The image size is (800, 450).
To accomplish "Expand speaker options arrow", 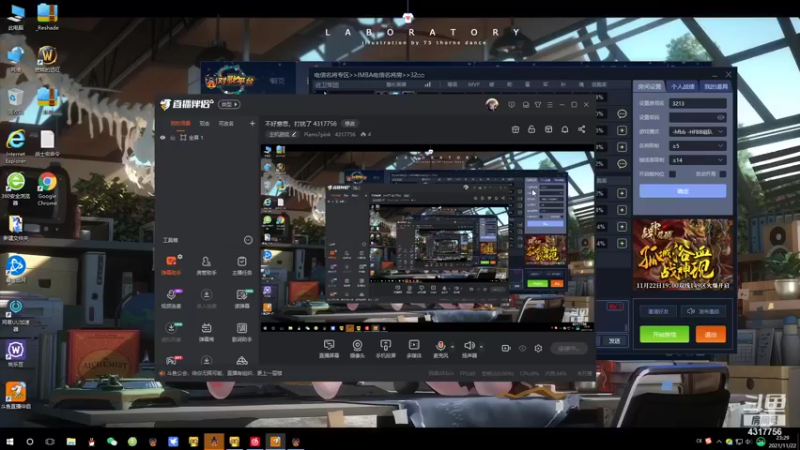I will pos(481,347).
